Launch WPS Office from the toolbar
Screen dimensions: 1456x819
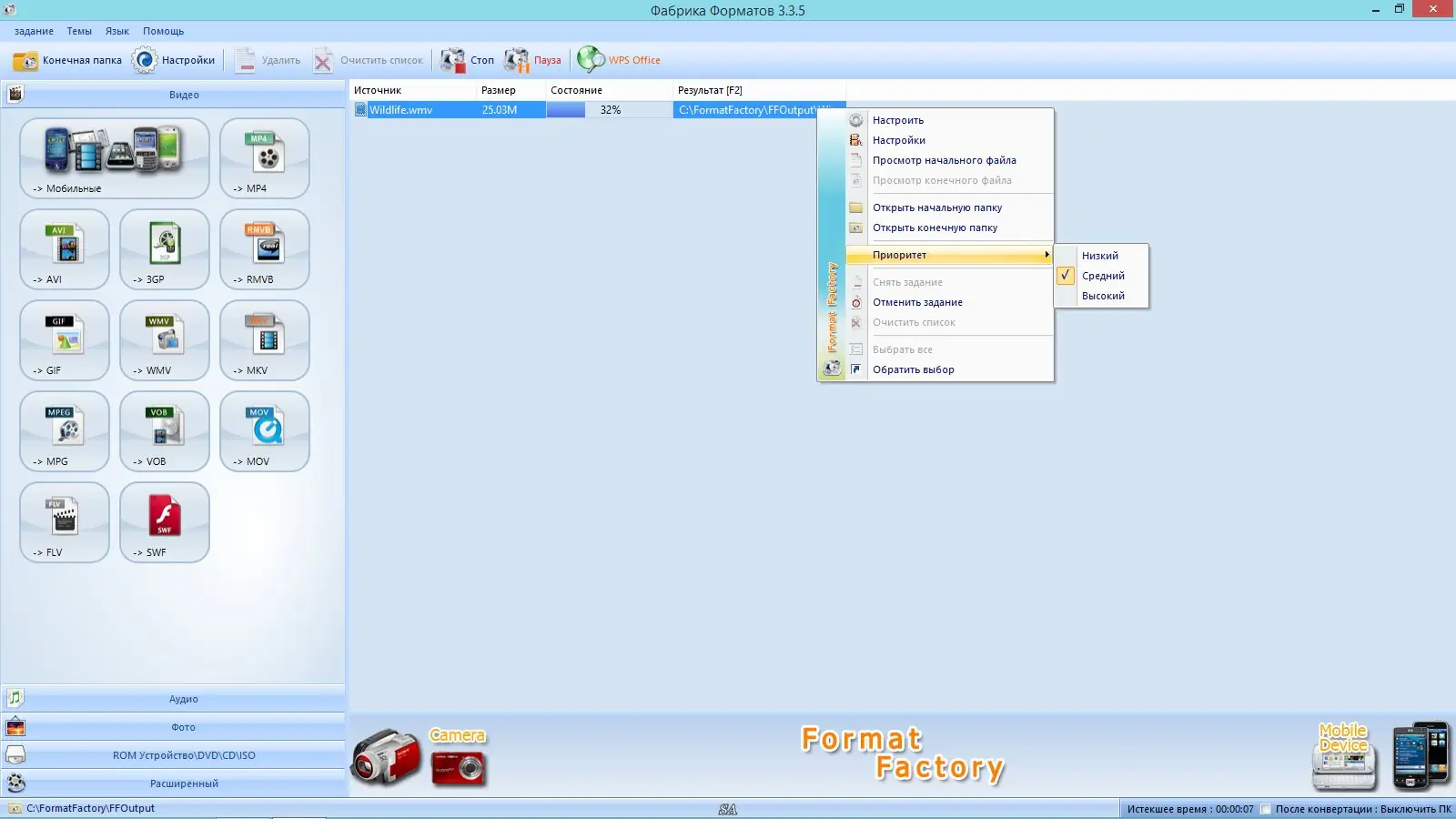(619, 60)
